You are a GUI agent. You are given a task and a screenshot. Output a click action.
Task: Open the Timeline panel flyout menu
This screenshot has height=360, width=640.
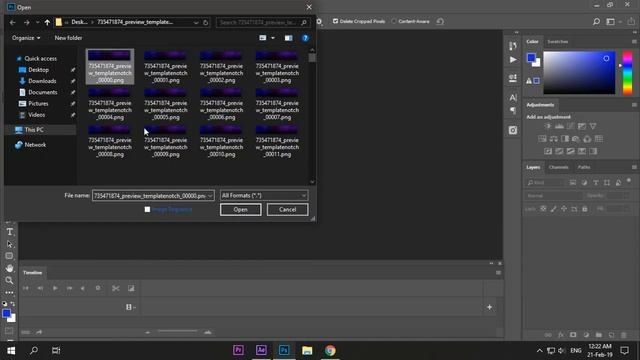(498, 273)
